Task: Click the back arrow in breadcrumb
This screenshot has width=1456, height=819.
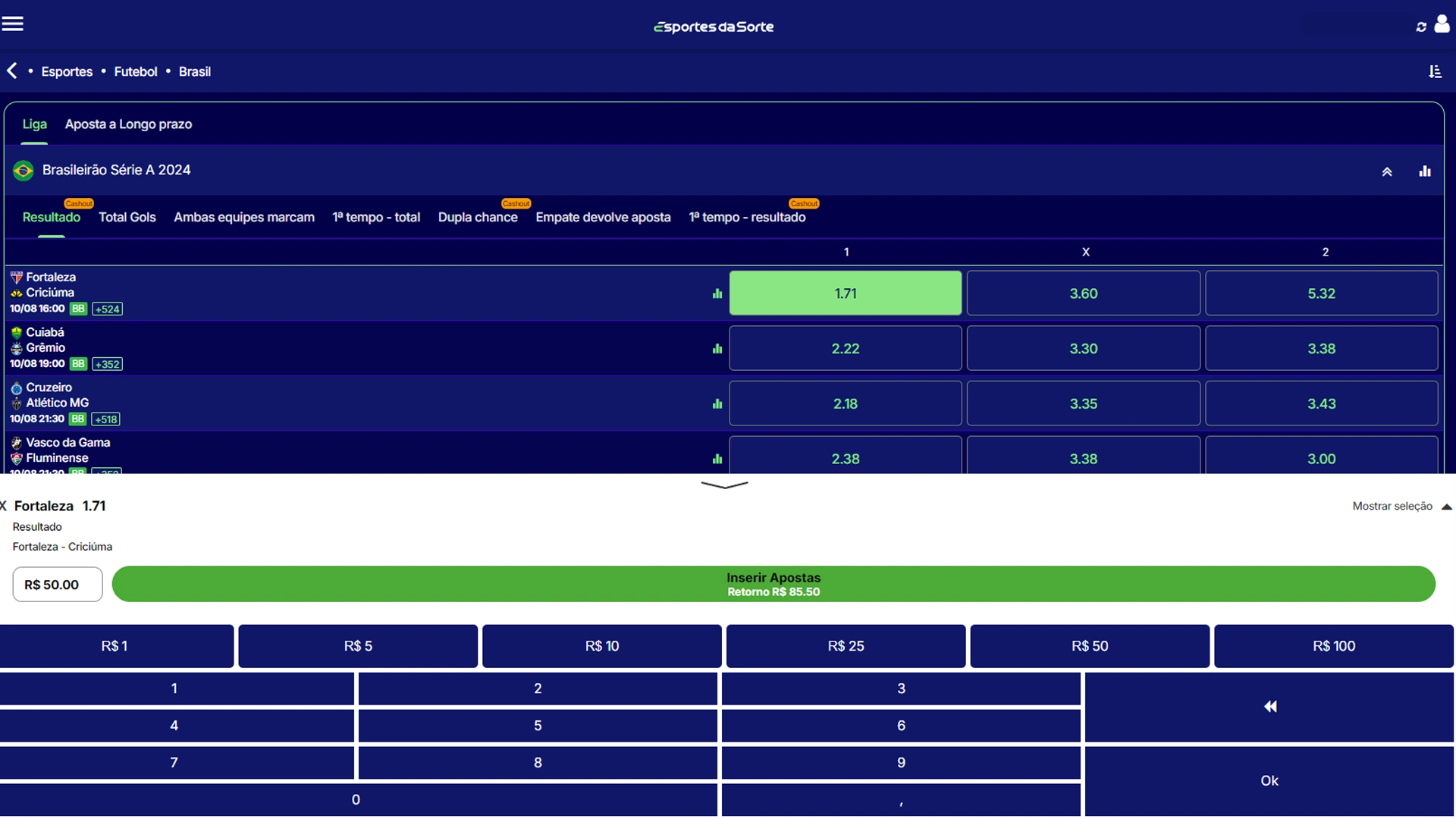Action: (x=12, y=71)
